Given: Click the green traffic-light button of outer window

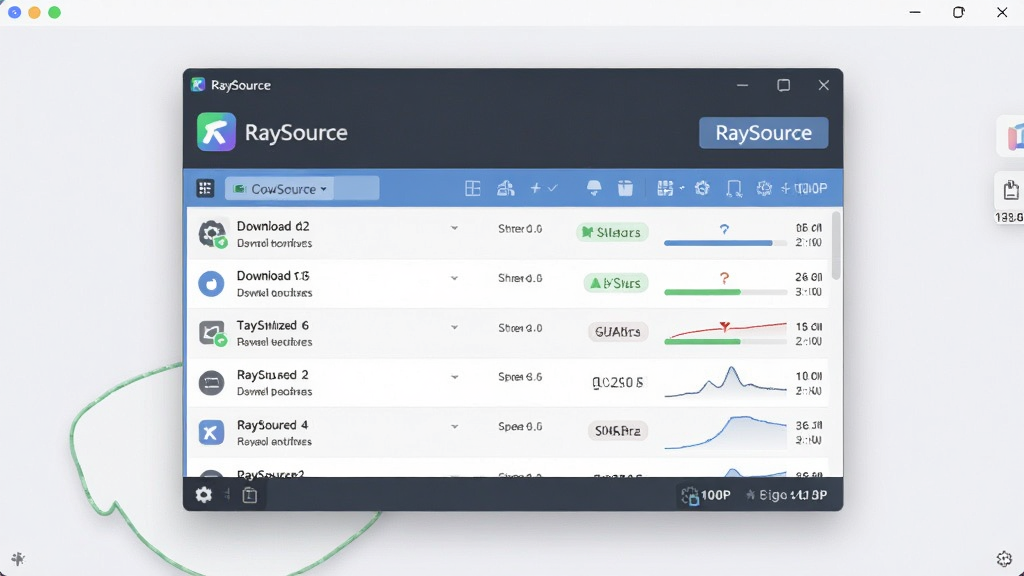Looking at the screenshot, I should 55,12.
